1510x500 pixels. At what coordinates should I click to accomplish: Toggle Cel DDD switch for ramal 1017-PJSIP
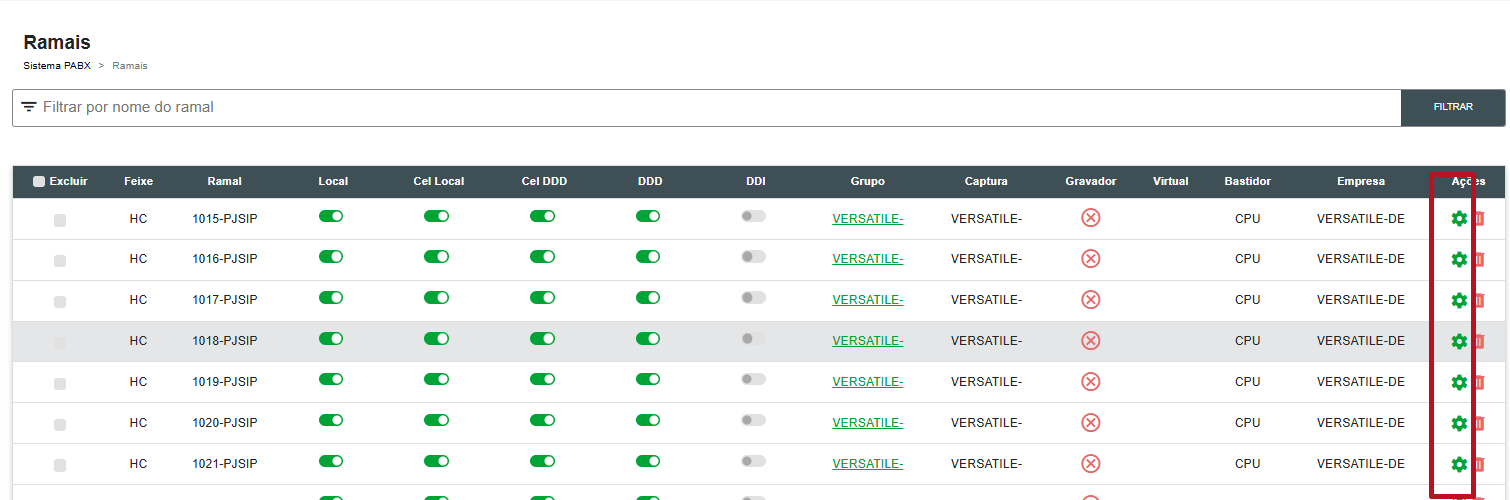(543, 298)
